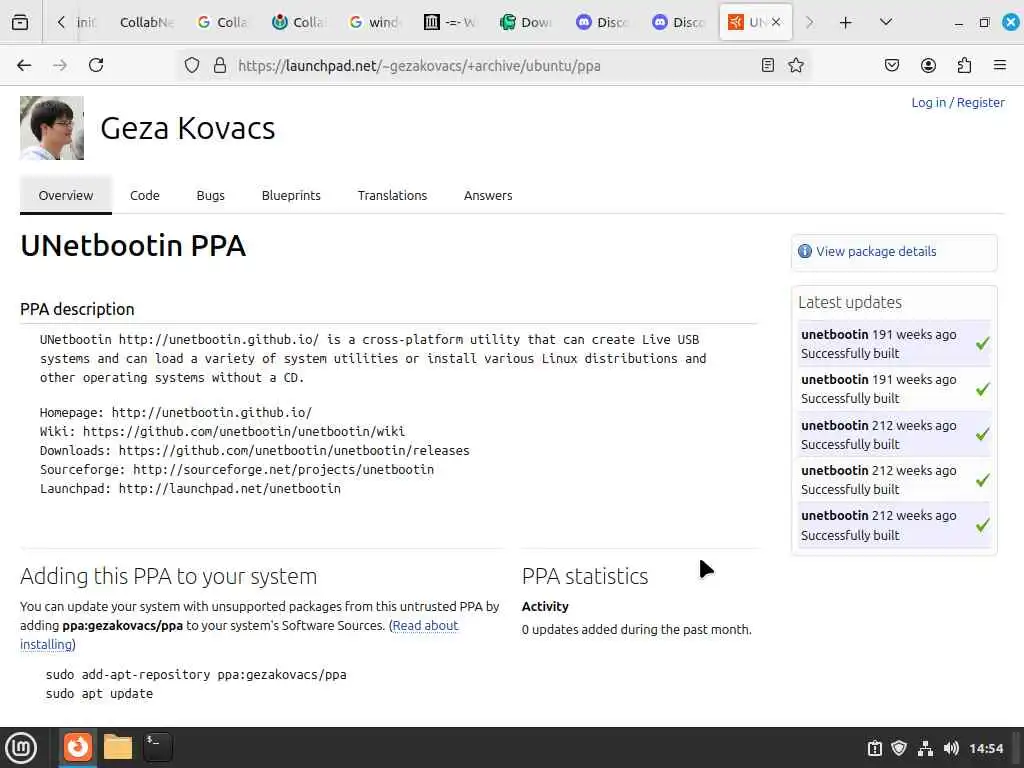
Task: Launch the terminal from the taskbar
Action: tap(157, 747)
